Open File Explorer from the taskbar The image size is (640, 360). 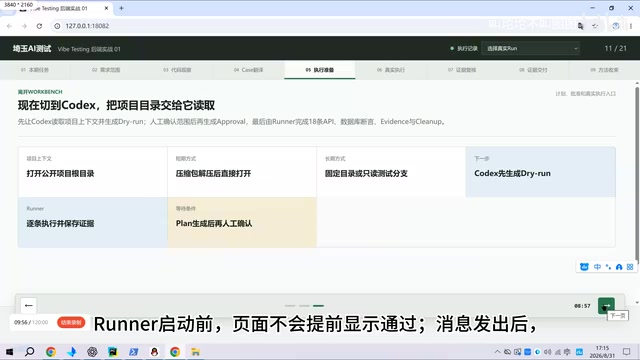[196, 351]
